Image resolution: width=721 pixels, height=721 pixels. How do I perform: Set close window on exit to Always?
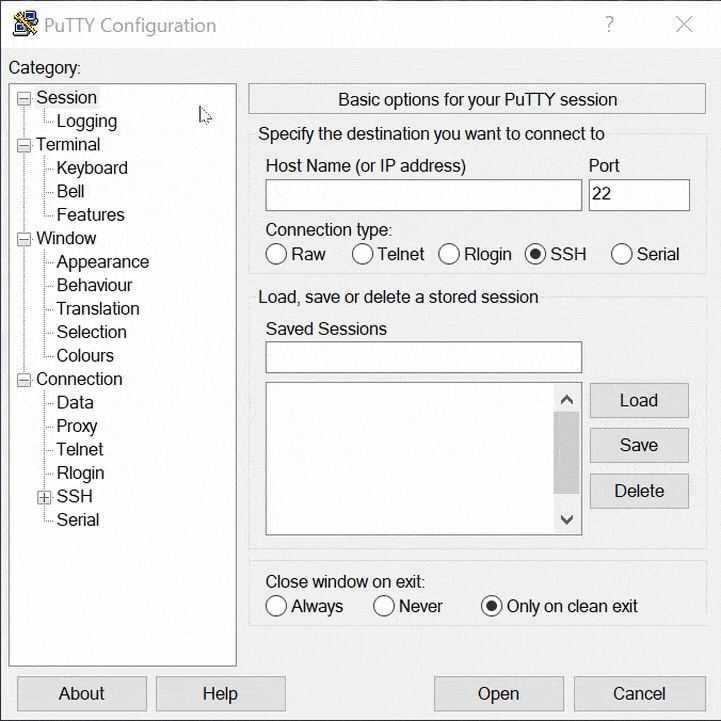277,607
